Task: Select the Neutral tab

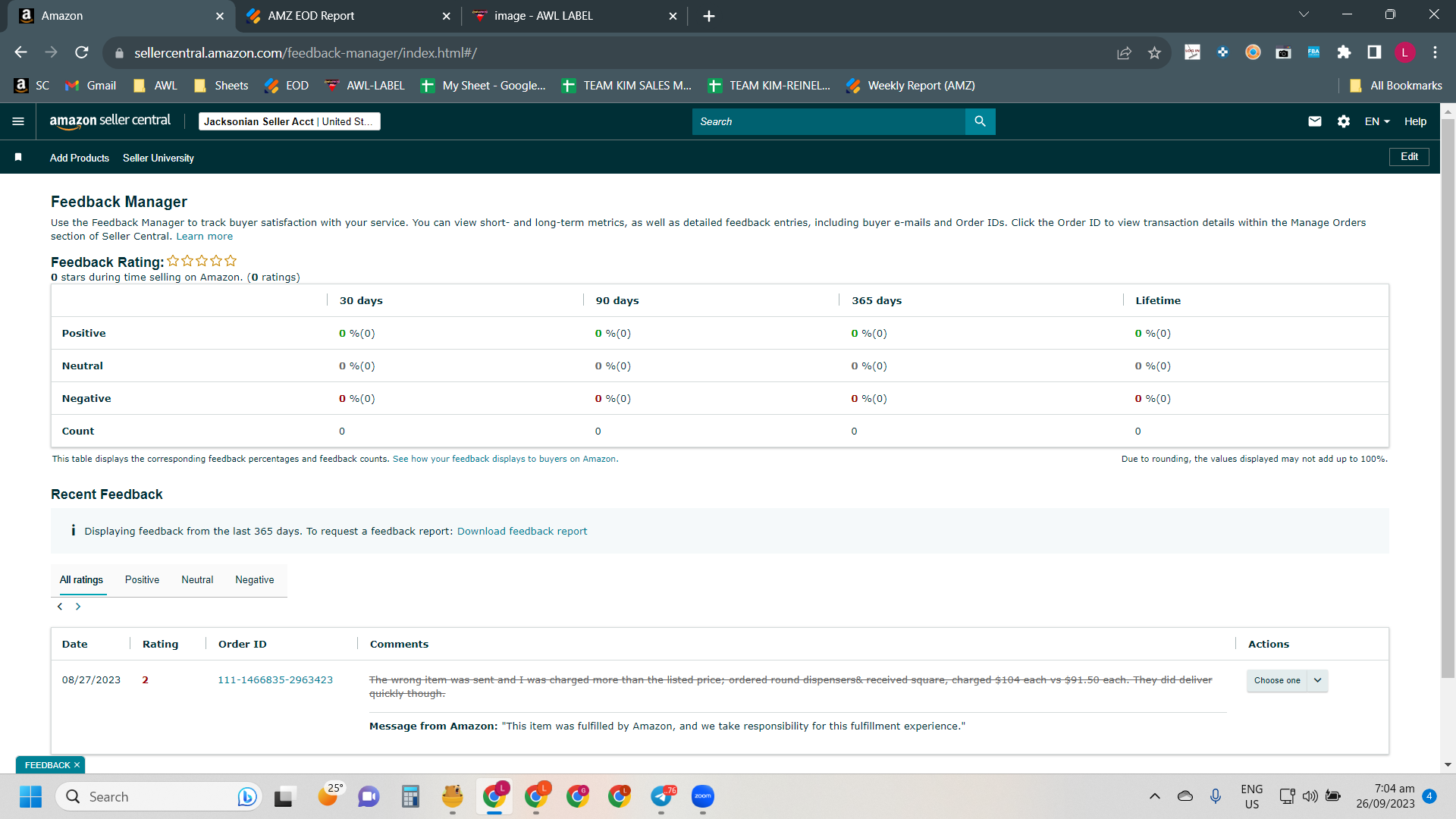Action: pyautogui.click(x=197, y=579)
